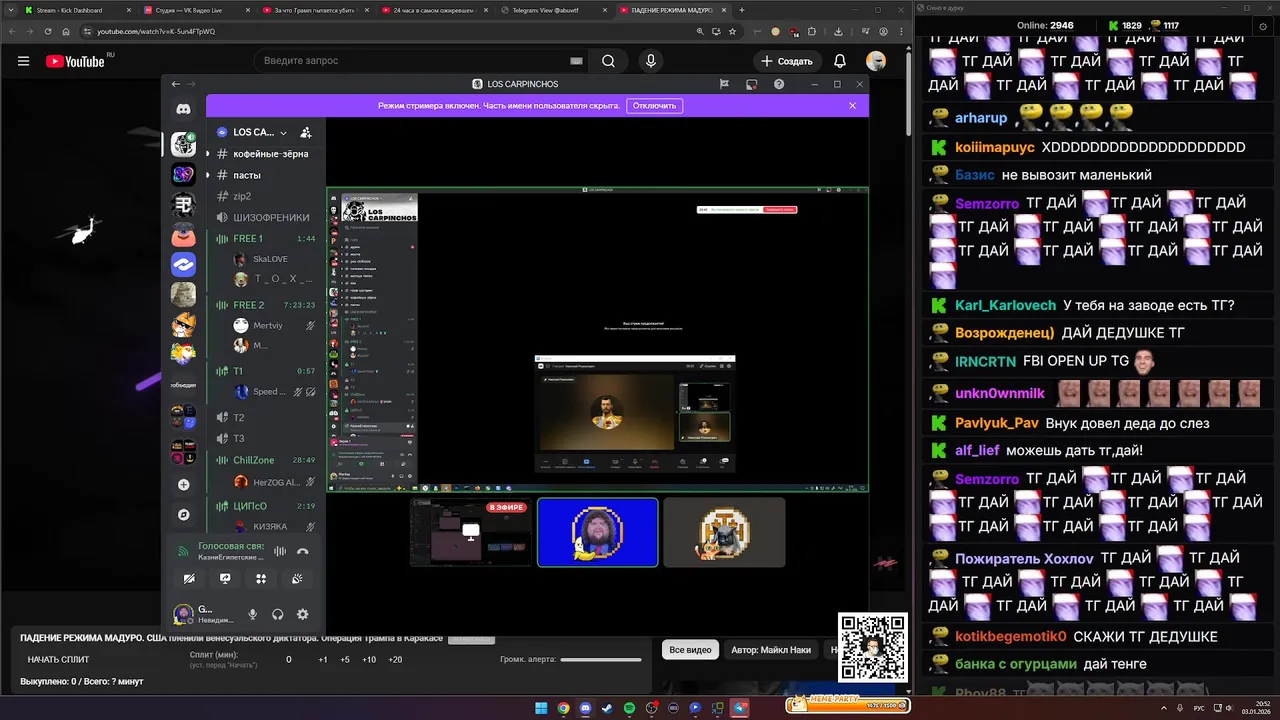Click YouTube search input field
Screen dimensions: 1280x720
click(420, 61)
